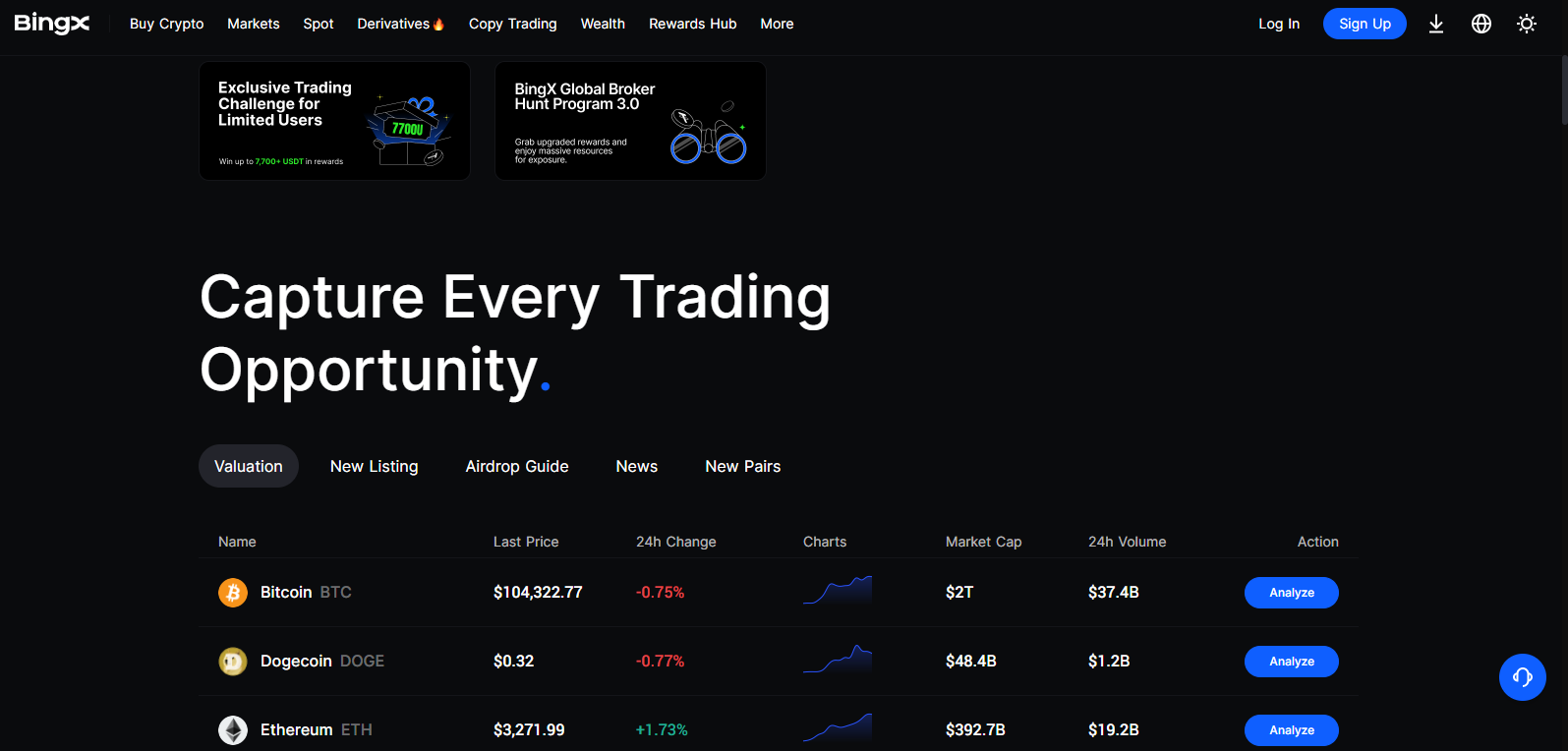Click Ethereum change +1.73%
This screenshot has width=1568, height=751.
[x=662, y=730]
